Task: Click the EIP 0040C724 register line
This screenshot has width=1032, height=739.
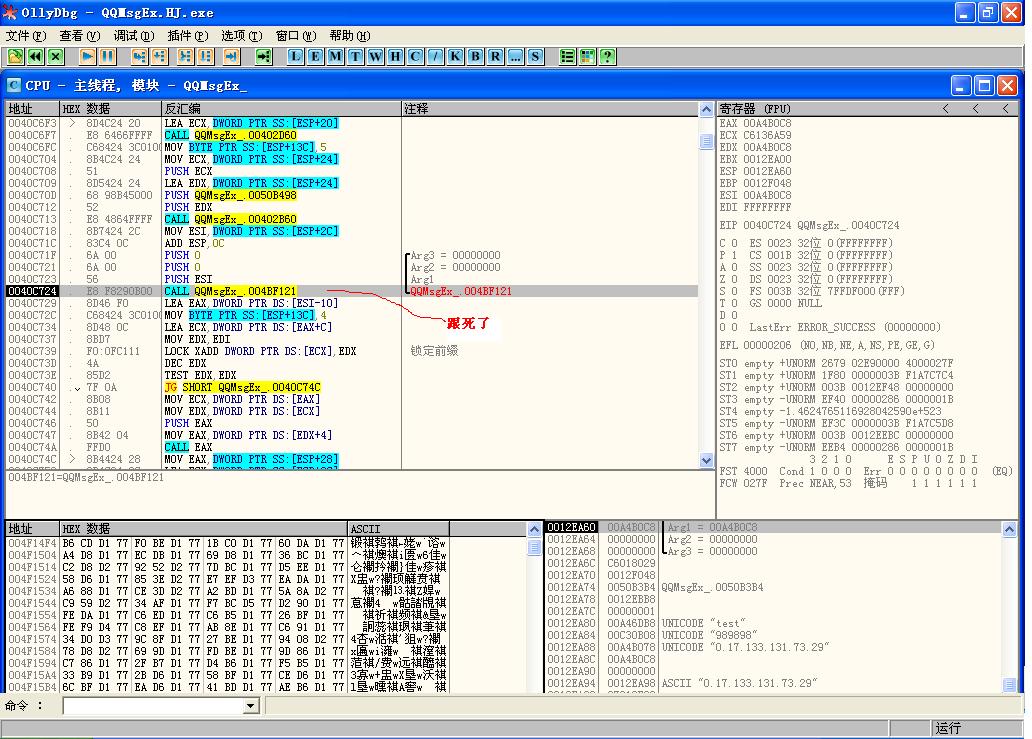Action: pyautogui.click(x=809, y=225)
